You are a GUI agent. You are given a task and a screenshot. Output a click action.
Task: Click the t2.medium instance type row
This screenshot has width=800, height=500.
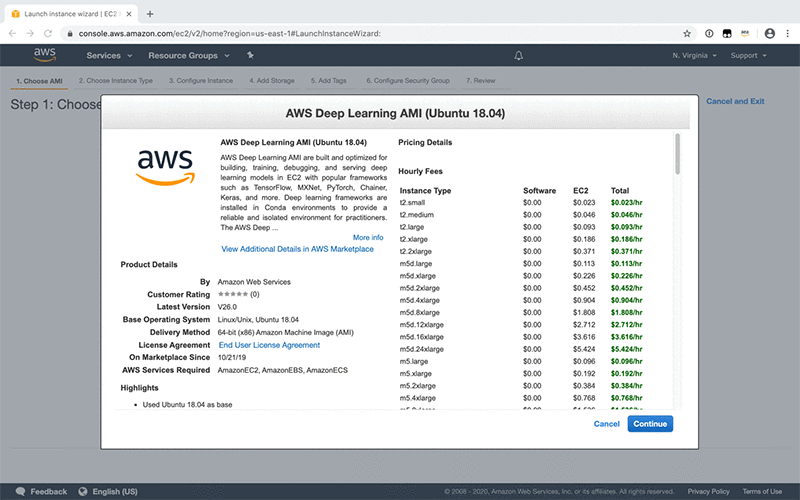click(520, 215)
